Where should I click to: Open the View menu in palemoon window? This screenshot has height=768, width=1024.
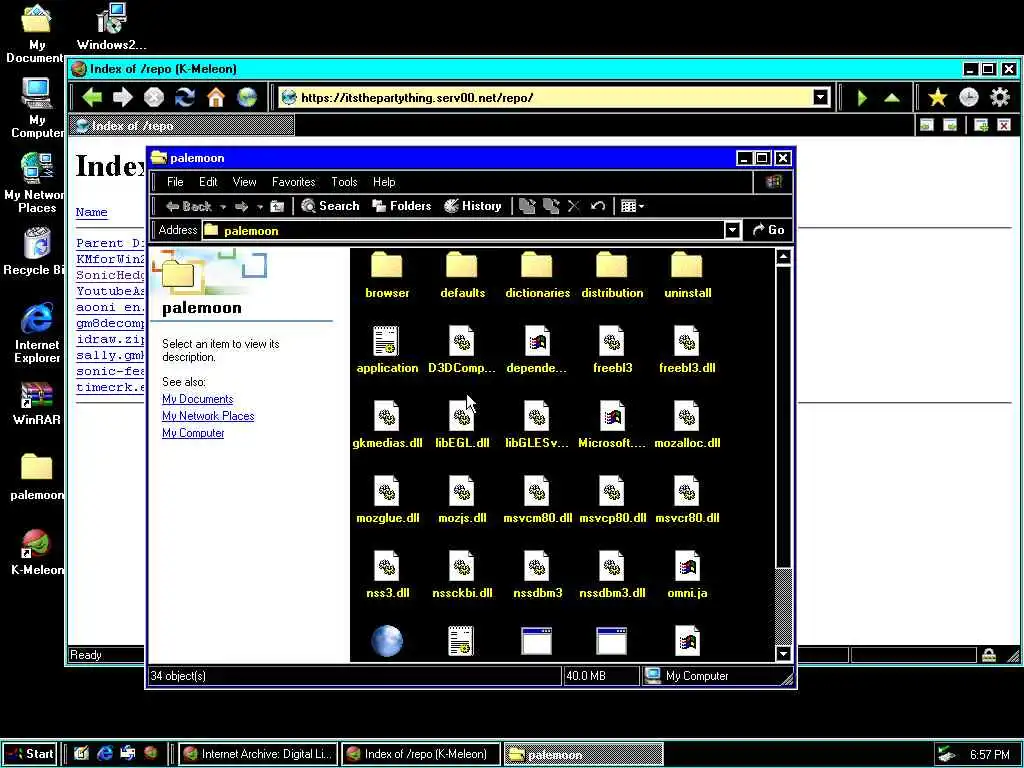(x=244, y=182)
